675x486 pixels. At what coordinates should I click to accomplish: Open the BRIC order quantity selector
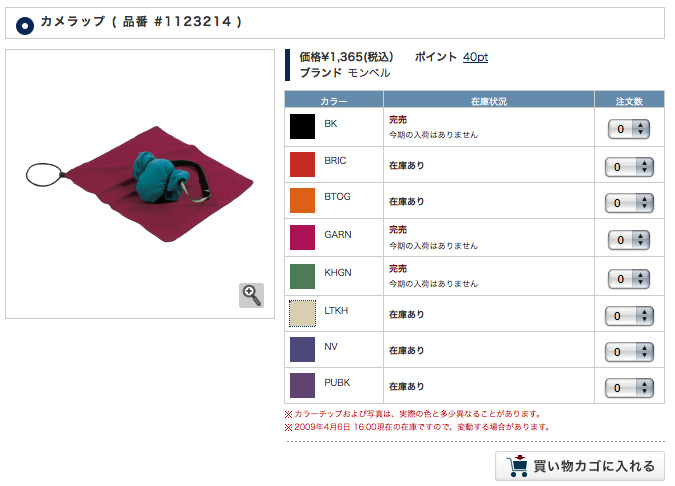point(629,167)
